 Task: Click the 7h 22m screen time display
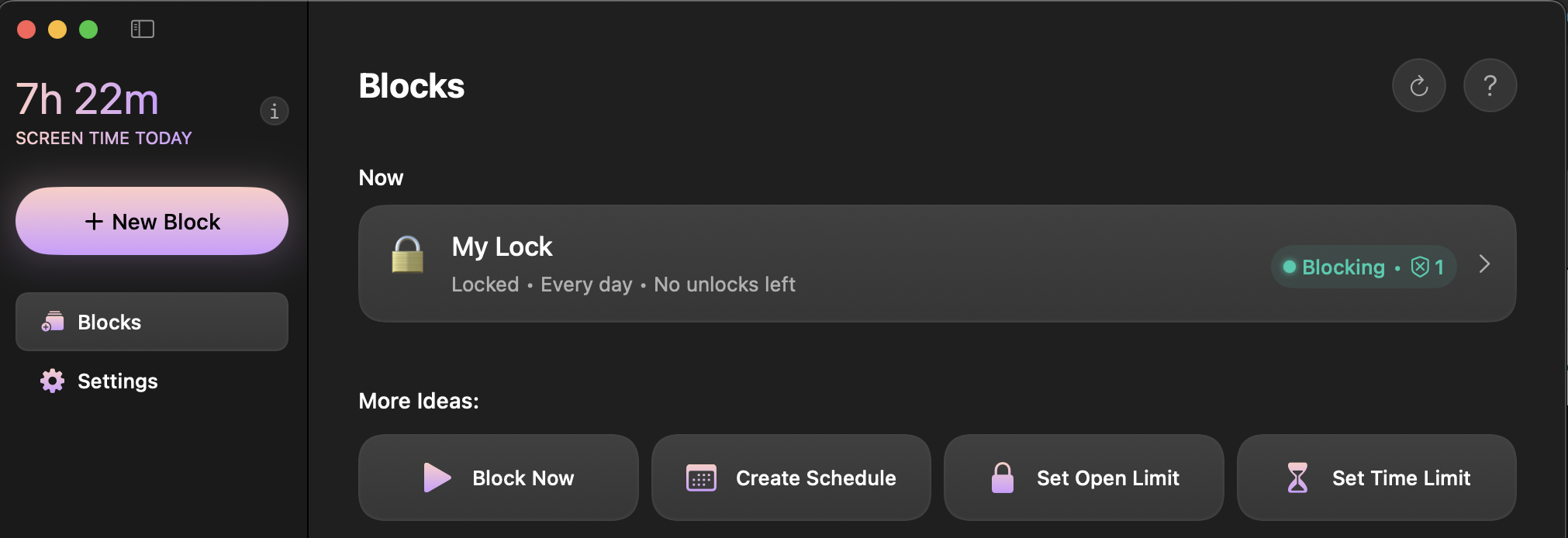click(x=88, y=99)
